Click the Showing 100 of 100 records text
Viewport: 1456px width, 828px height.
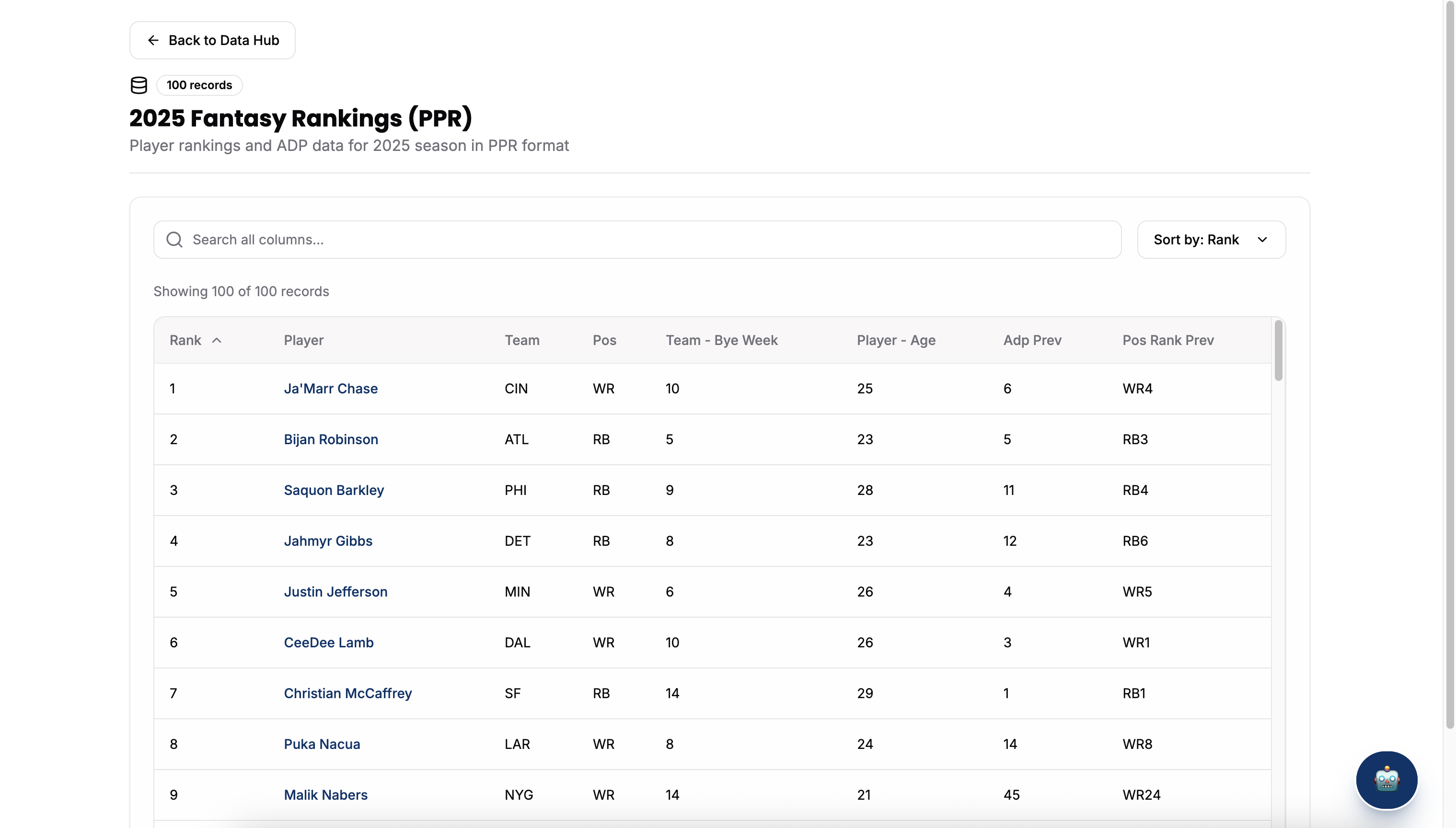point(241,291)
